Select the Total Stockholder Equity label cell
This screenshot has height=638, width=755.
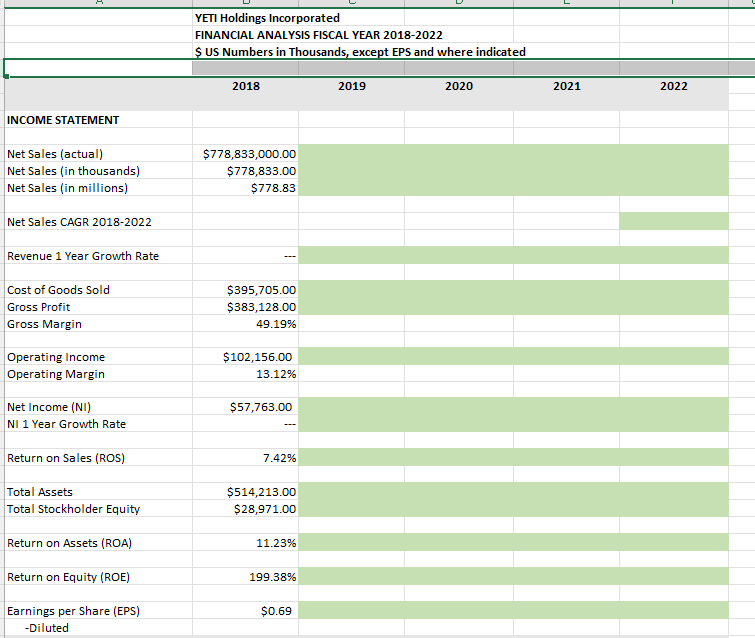(73, 509)
